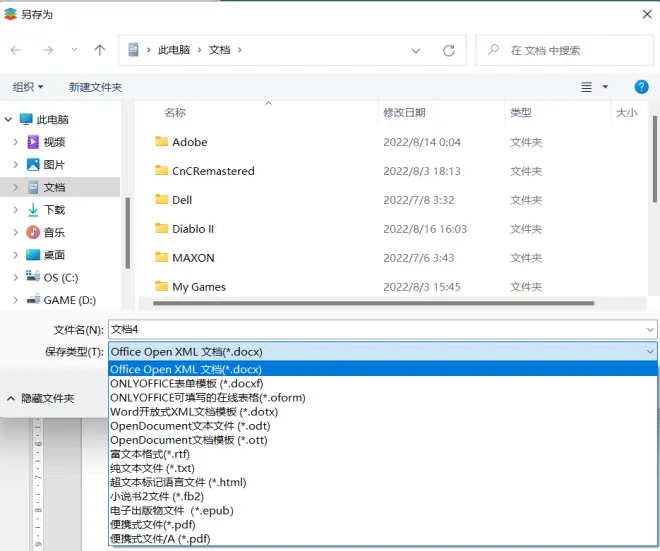660x551 pixels.
Task: Expand the 图片 tree node
Action: pos(16,165)
